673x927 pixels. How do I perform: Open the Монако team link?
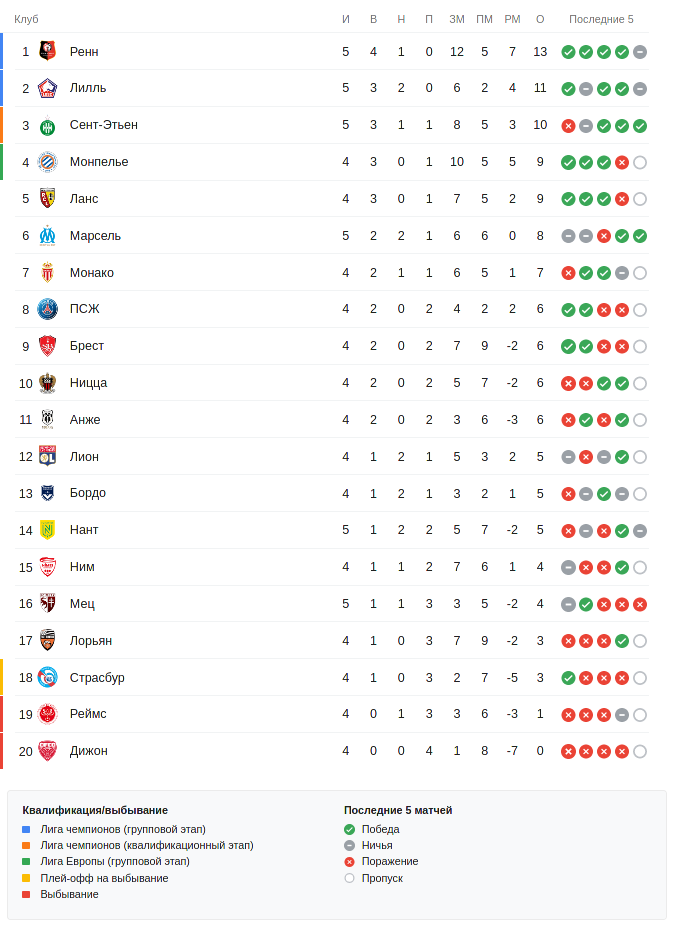point(92,272)
